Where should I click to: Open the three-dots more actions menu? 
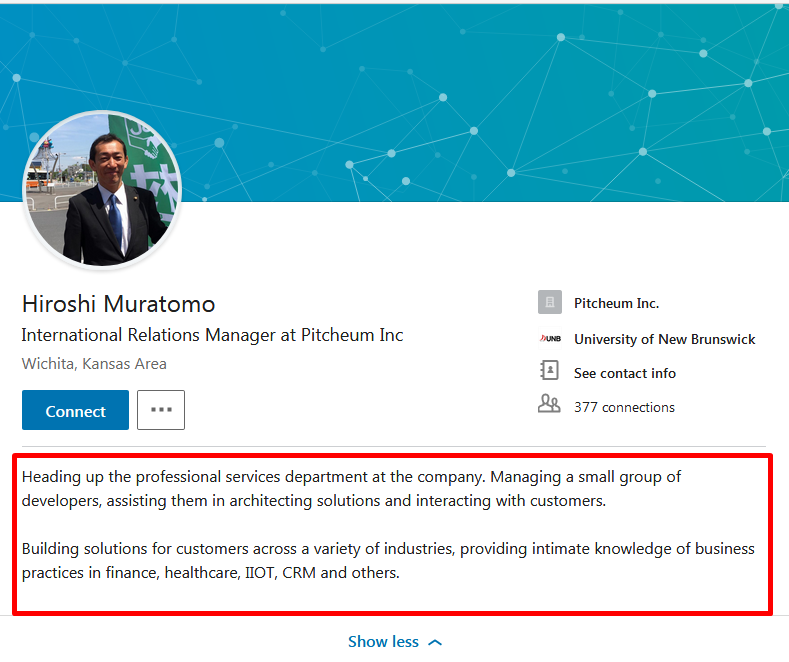pos(161,410)
